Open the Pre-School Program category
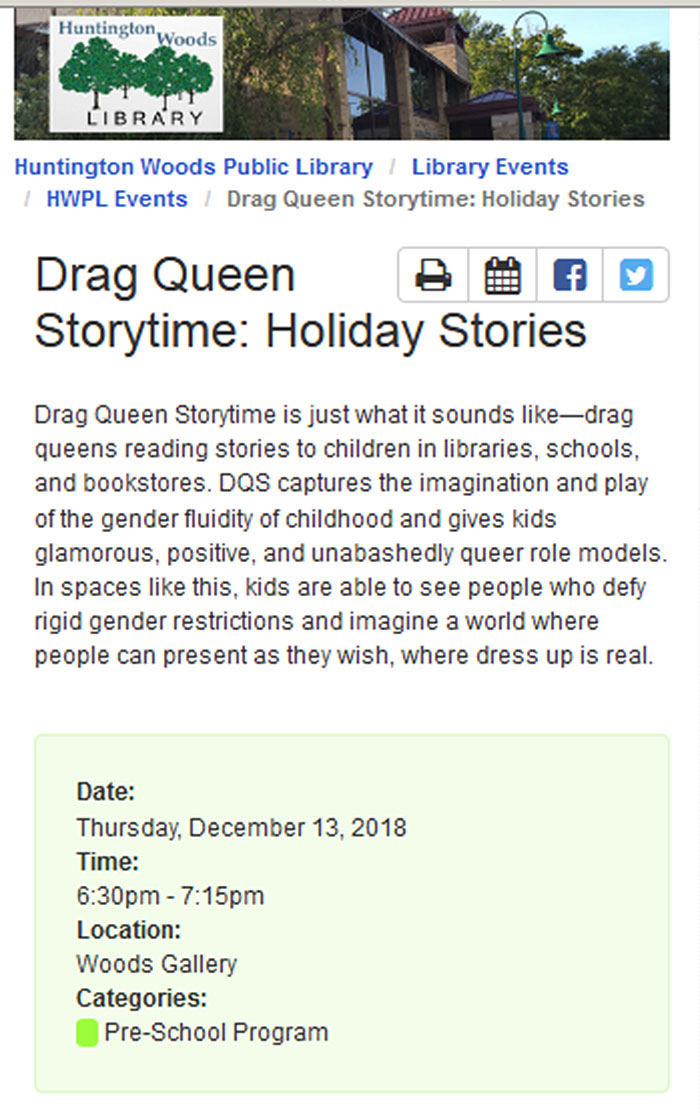The height and width of the screenshot is (1113, 700). click(x=216, y=1032)
